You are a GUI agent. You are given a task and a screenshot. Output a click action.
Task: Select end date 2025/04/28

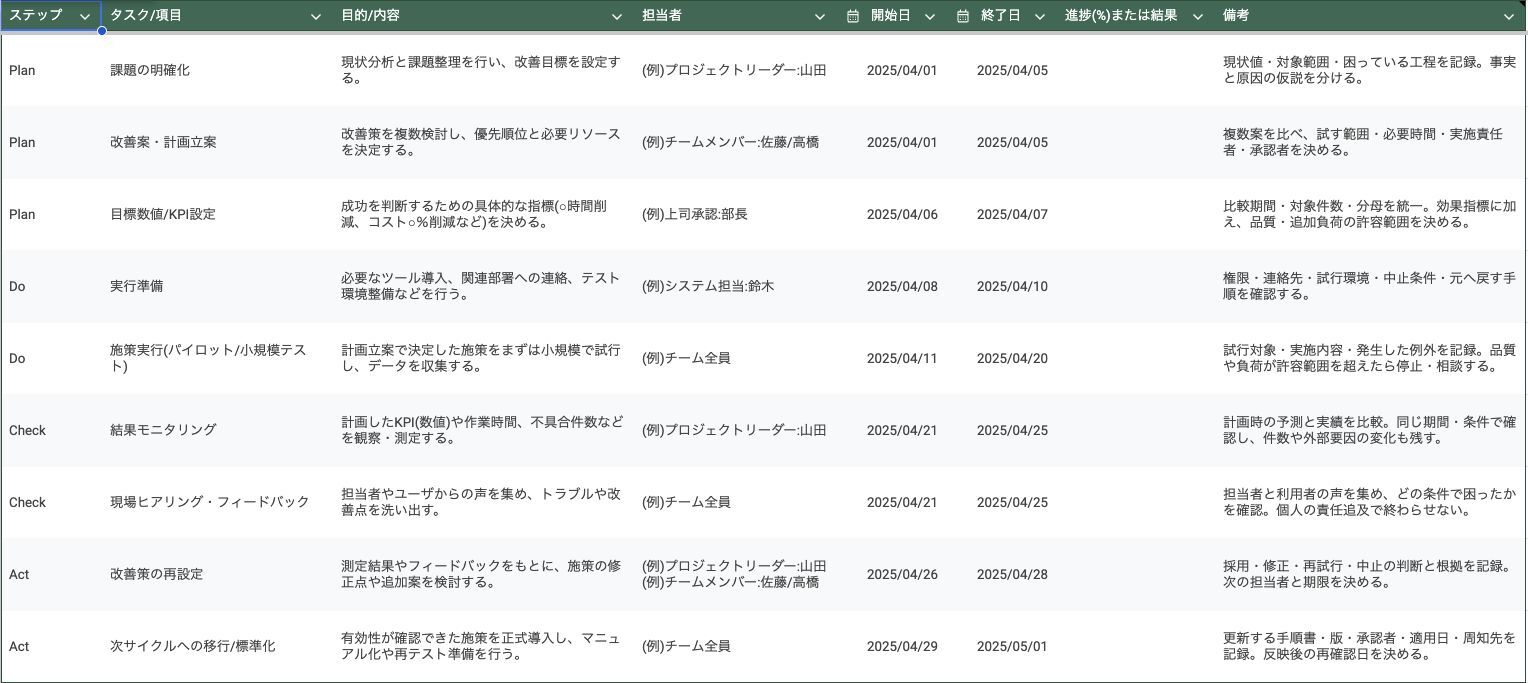pyautogui.click(x=1012, y=574)
